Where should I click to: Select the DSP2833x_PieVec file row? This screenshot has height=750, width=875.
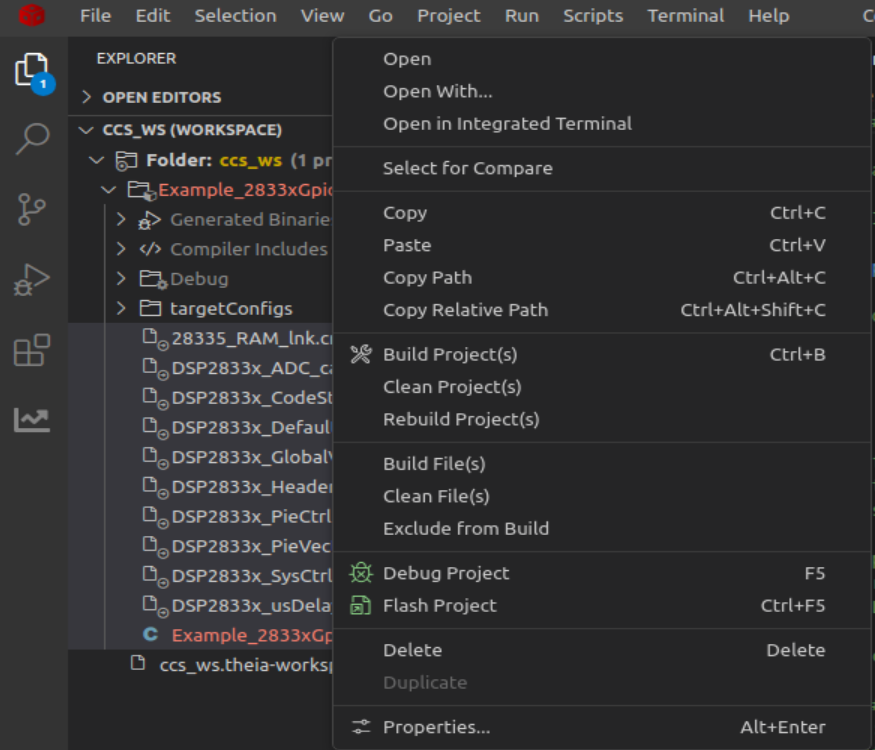point(200,546)
